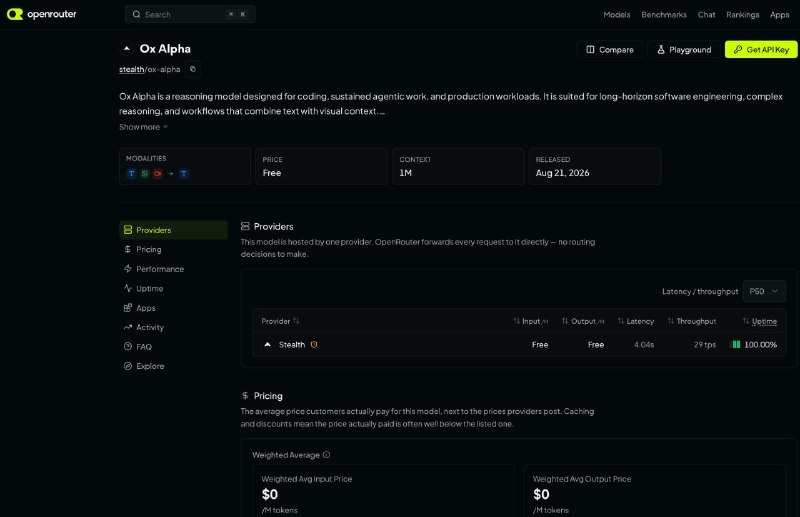This screenshot has width=800, height=517.
Task: Click the 4.04s latency value
Action: point(644,344)
